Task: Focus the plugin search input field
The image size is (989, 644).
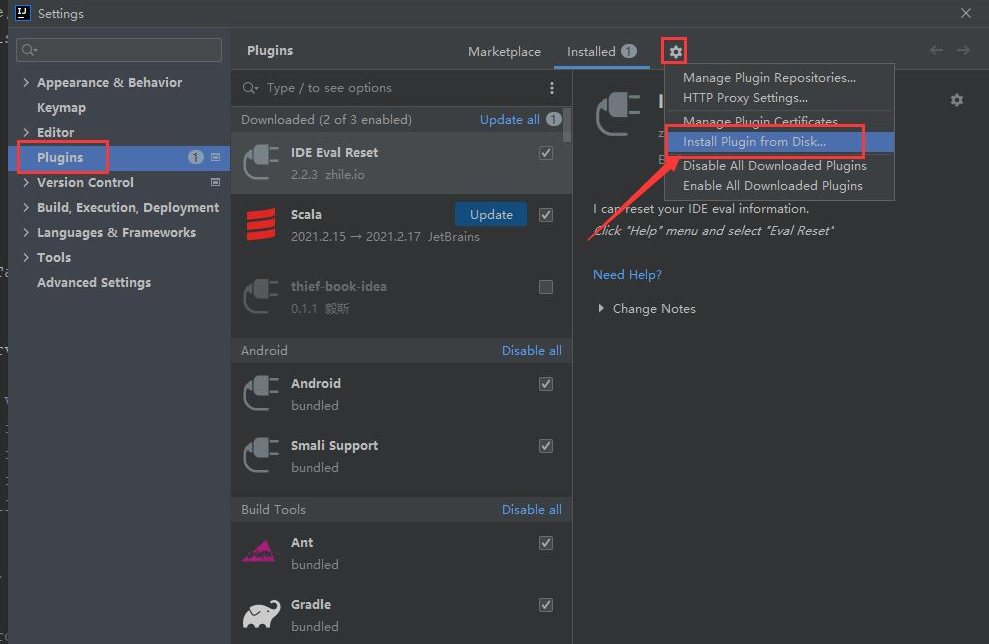Action: point(402,88)
